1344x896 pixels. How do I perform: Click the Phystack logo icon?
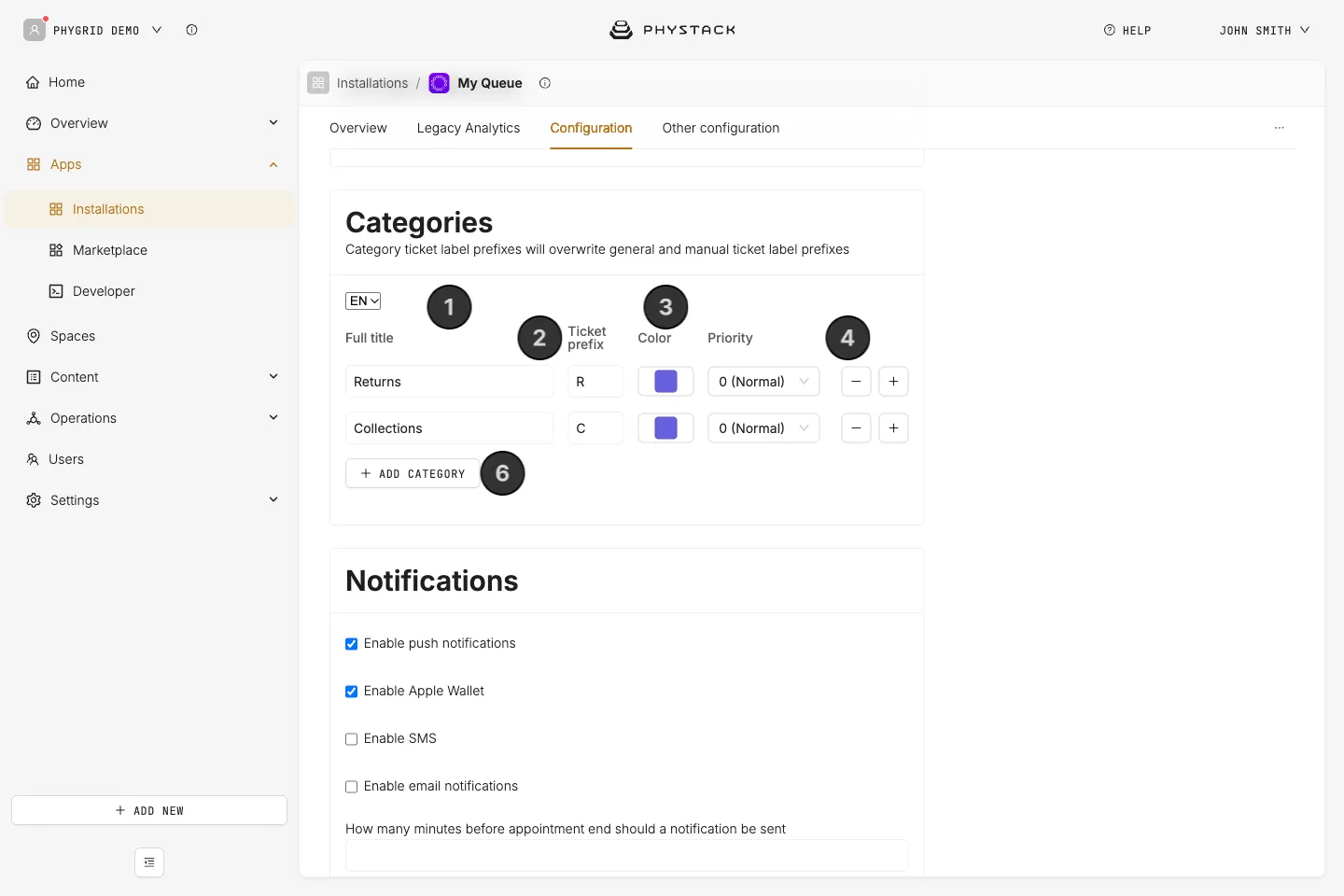[621, 30]
